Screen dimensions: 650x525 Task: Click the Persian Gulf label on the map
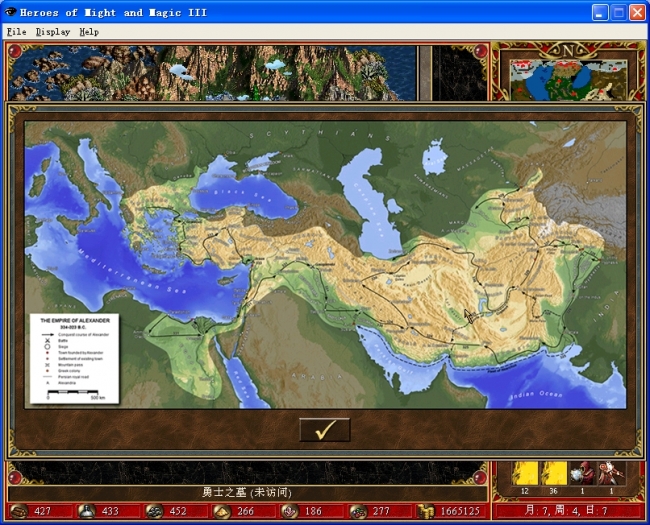click(392, 359)
